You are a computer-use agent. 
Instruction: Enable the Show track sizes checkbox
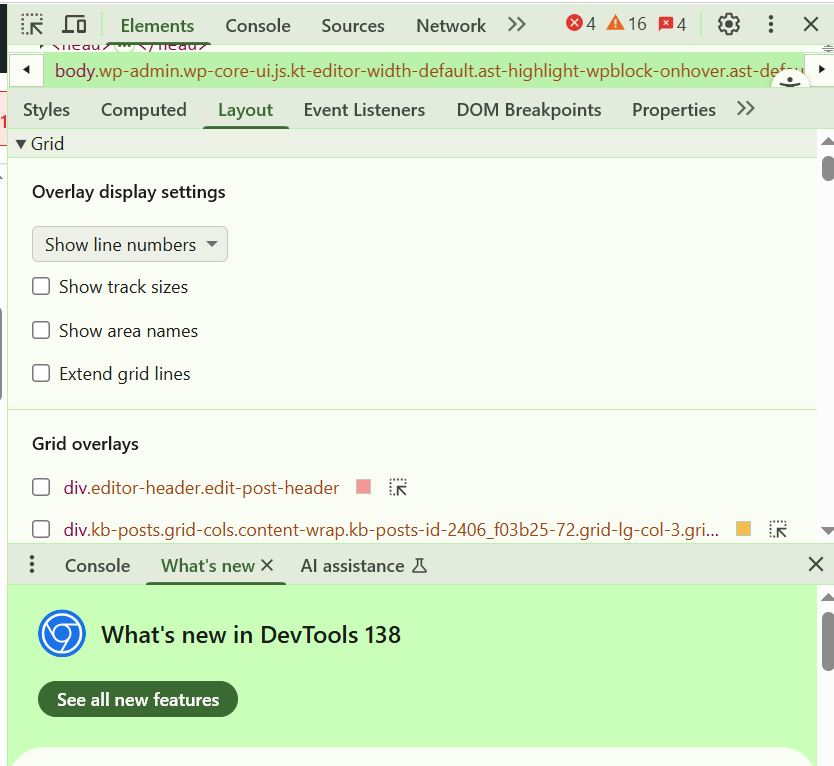41,286
